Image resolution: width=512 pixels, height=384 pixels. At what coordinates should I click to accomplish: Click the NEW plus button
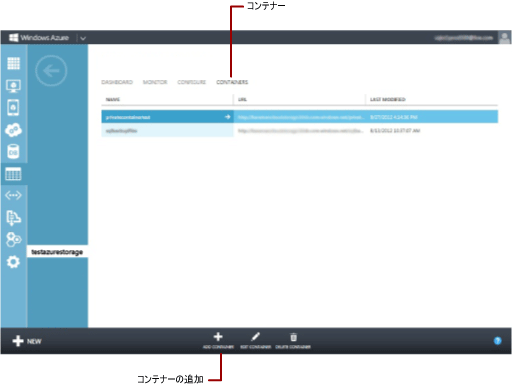pyautogui.click(x=27, y=341)
